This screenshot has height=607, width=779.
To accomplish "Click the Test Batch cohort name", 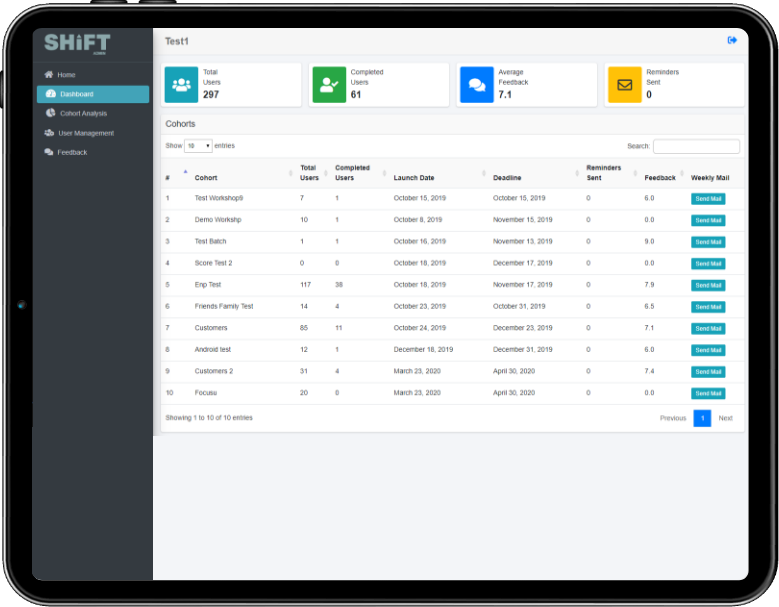I will [210, 241].
